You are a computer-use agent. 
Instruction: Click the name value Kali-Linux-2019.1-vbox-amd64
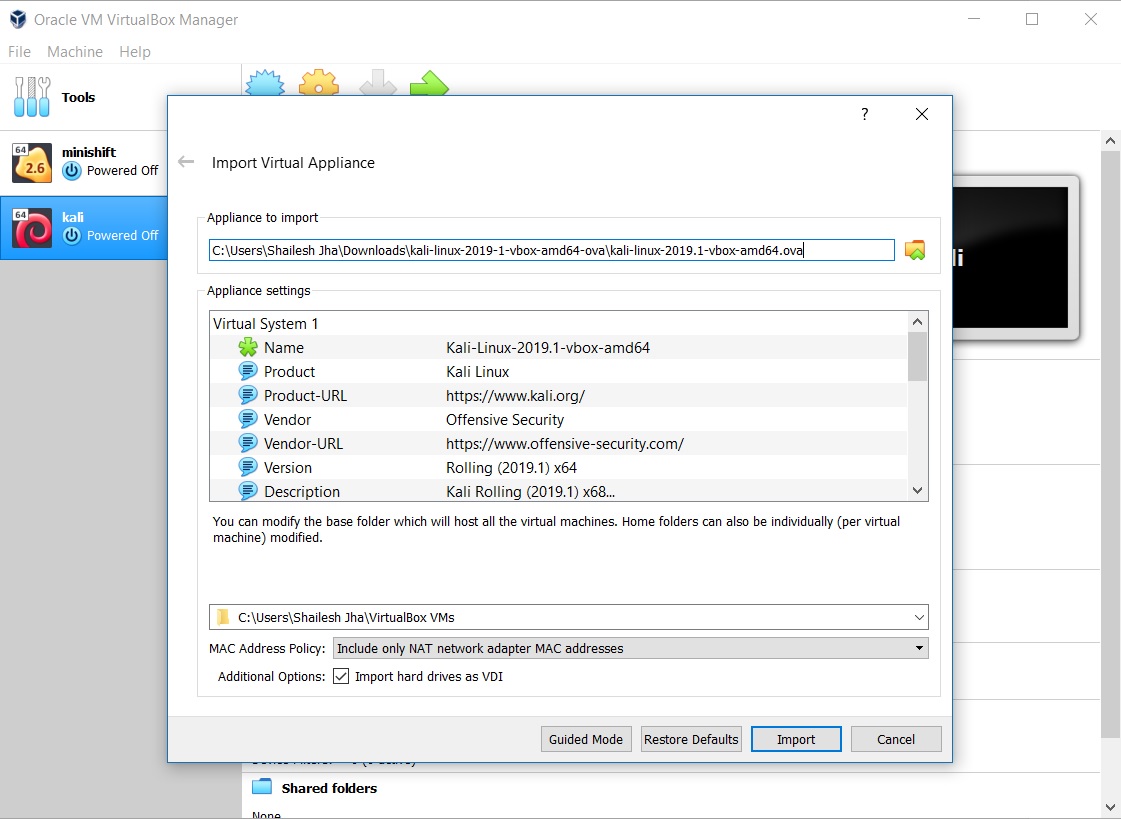pos(548,347)
